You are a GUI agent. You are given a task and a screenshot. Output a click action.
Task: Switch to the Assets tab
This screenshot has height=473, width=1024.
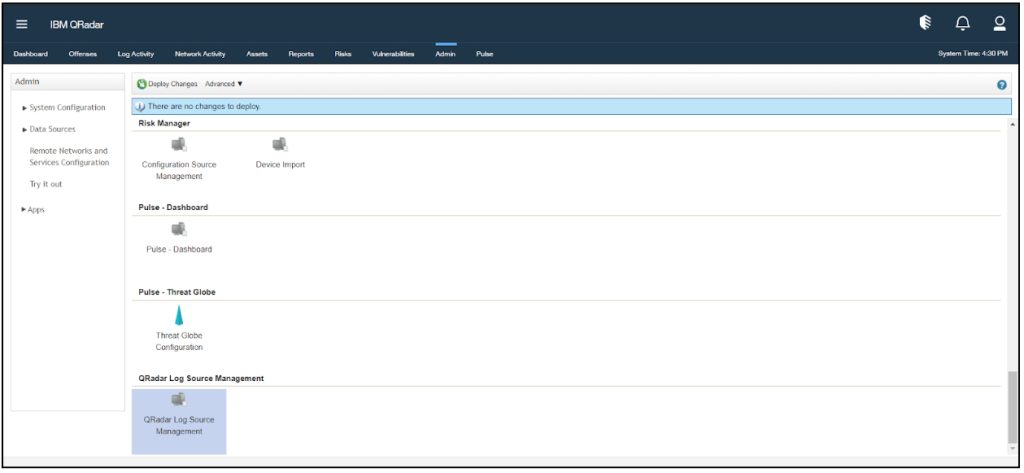click(257, 54)
